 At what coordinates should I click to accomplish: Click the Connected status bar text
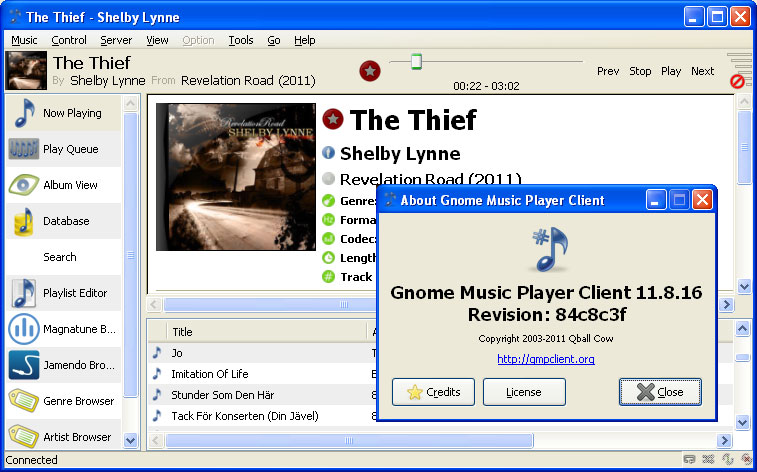pos(31,460)
